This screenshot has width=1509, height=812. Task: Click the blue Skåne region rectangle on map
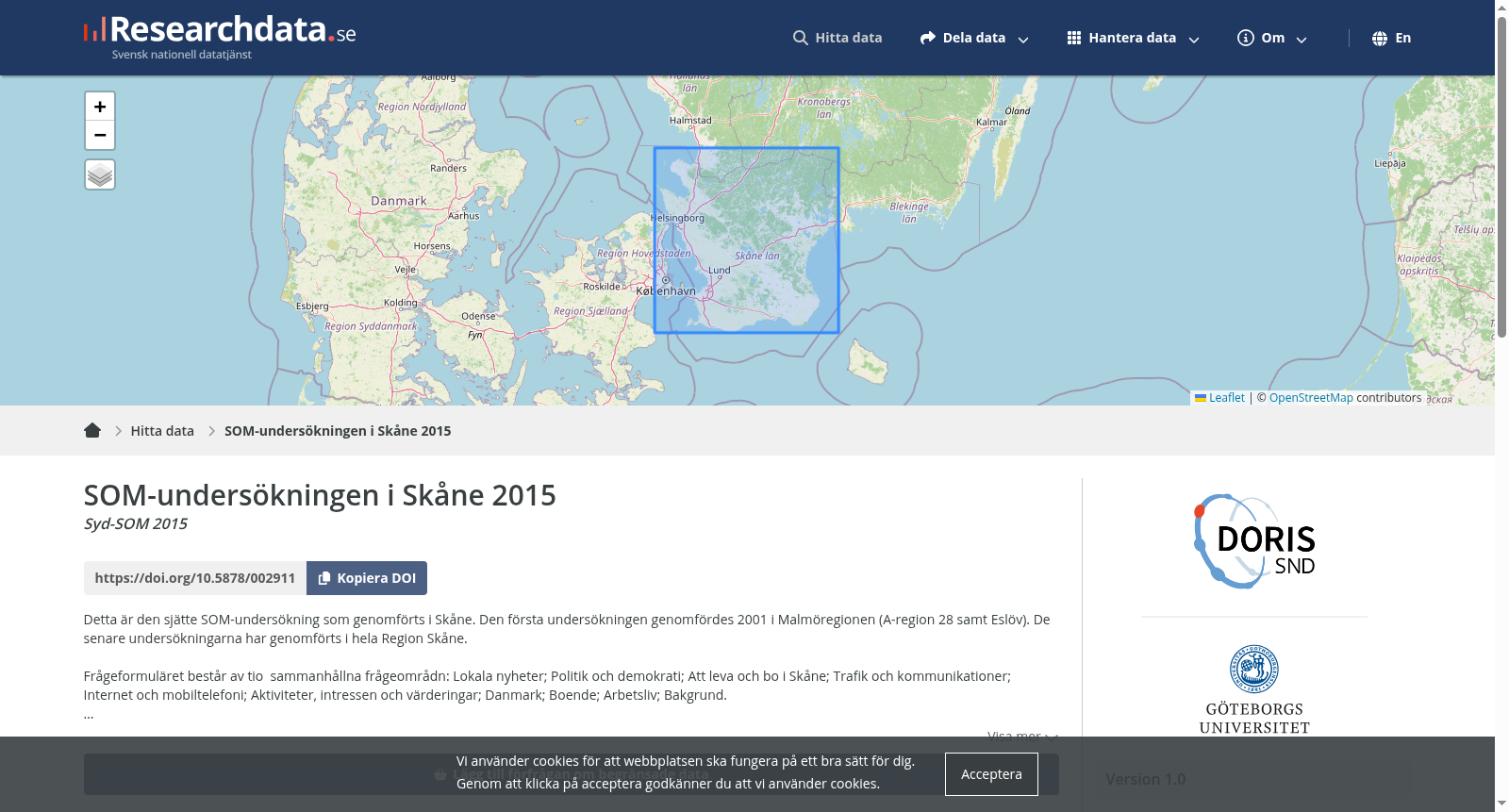coord(747,240)
